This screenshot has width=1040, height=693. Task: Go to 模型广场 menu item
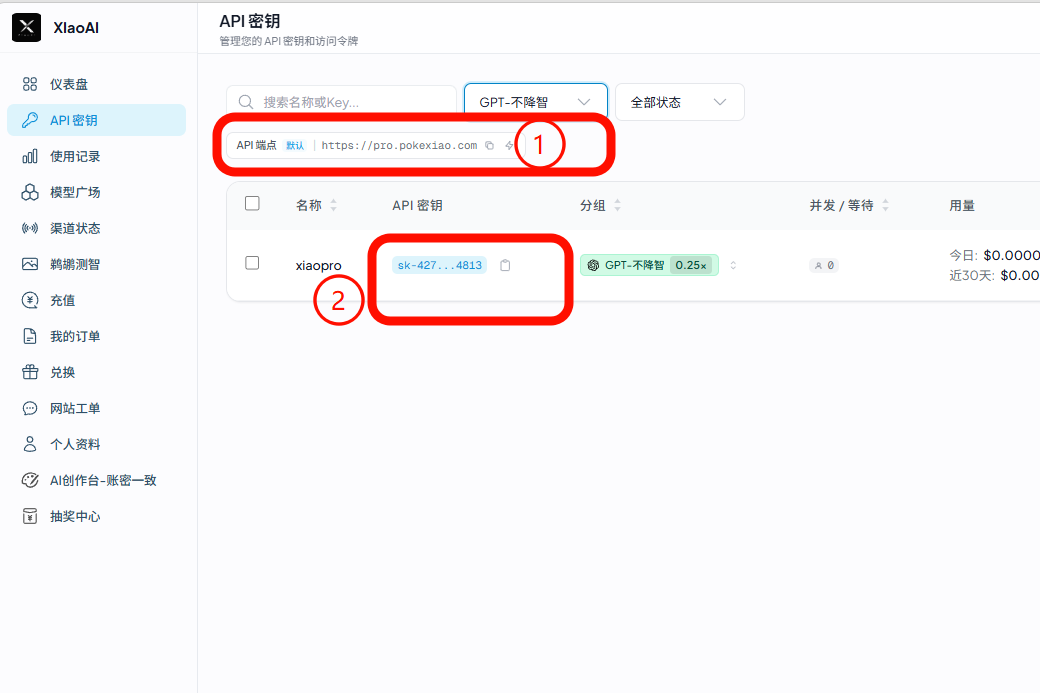(96, 192)
